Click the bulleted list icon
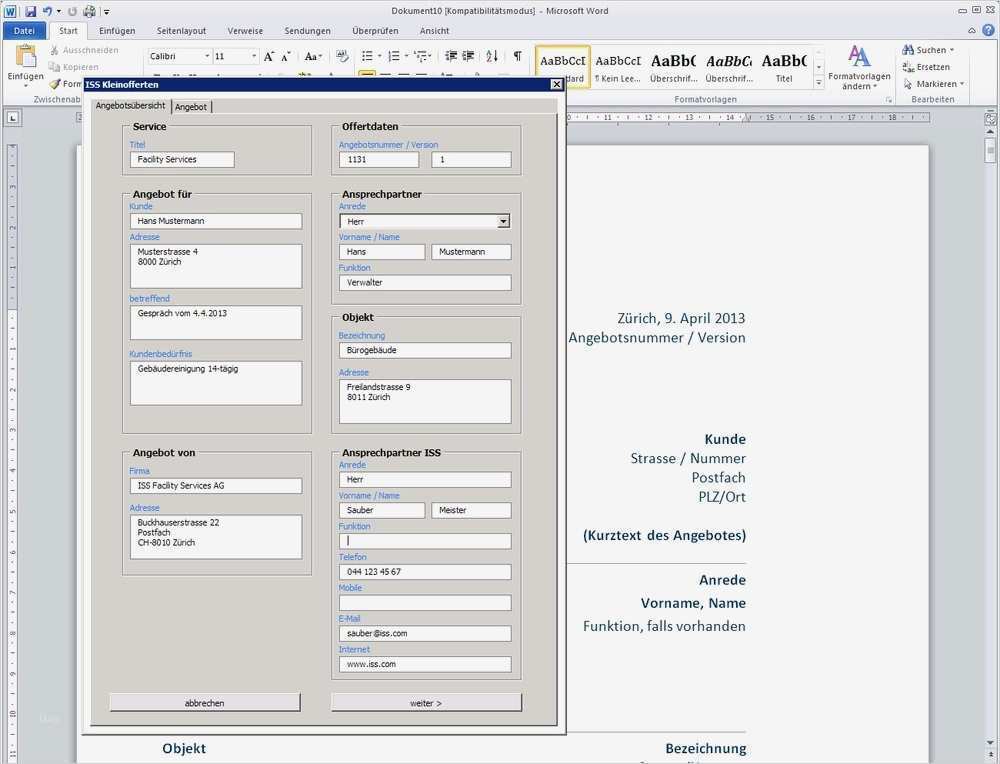The height and width of the screenshot is (764, 1000). coord(367,57)
